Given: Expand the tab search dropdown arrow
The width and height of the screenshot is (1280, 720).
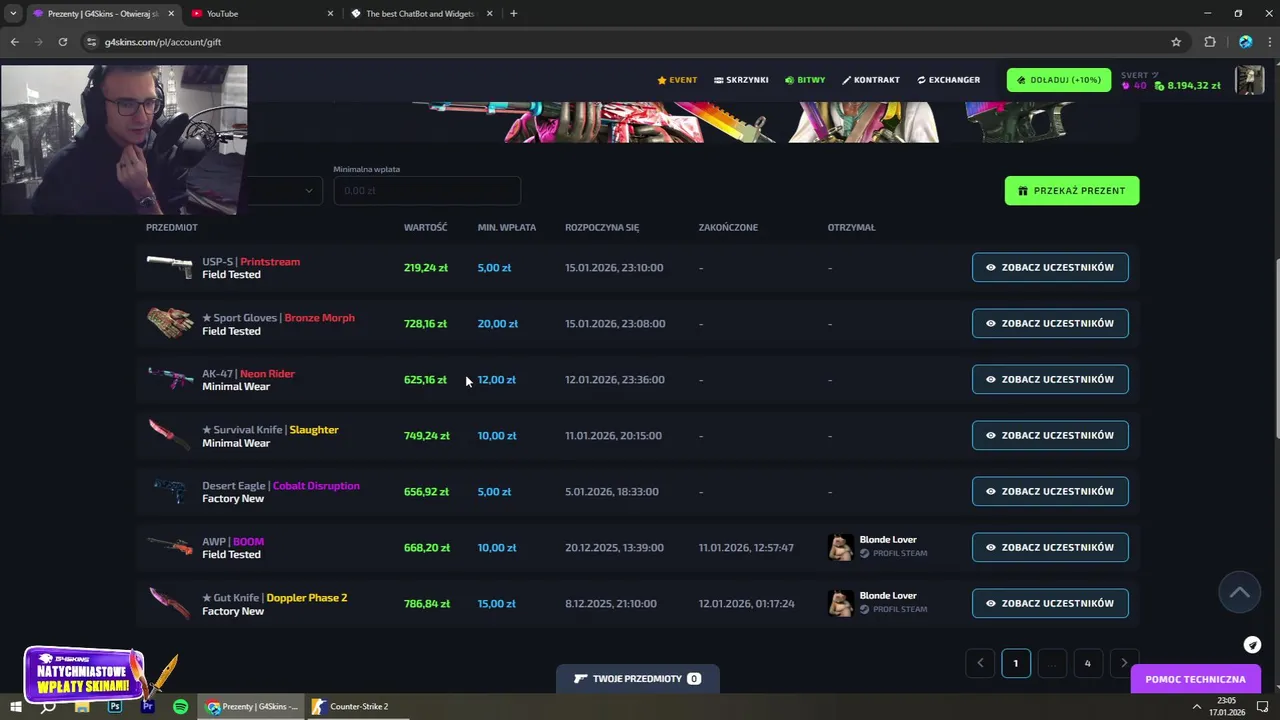Looking at the screenshot, I should tap(13, 14).
